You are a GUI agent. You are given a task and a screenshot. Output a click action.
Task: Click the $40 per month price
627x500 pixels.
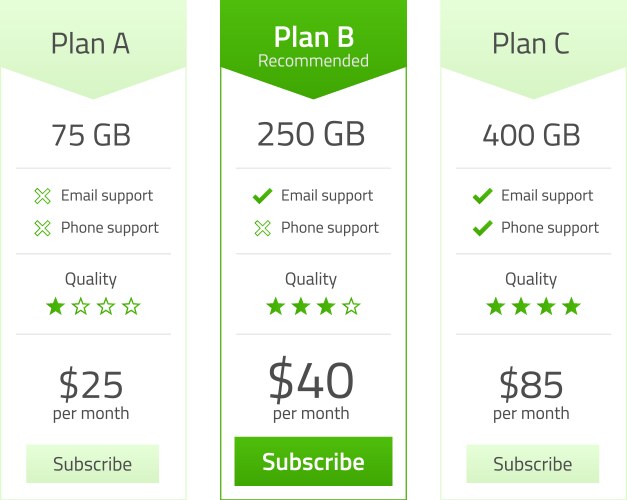point(311,390)
